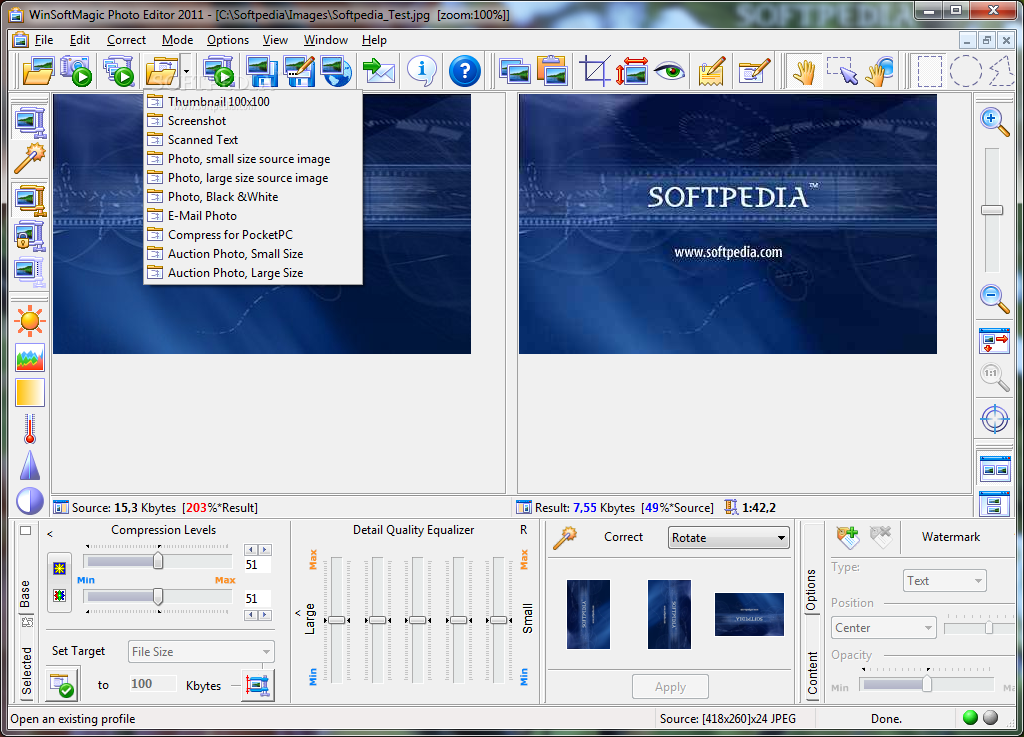The height and width of the screenshot is (737, 1024).
Task: Click the note with pencil icon
Action: pyautogui.click(x=712, y=71)
